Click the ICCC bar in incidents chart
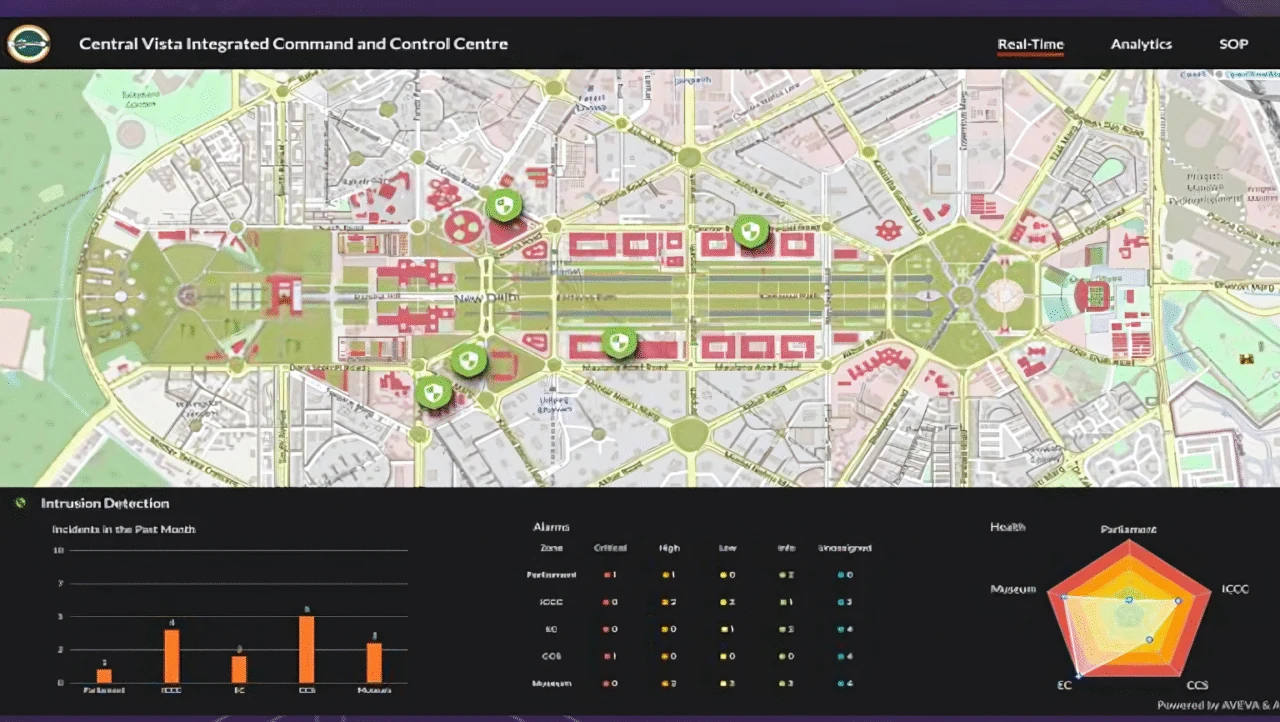 coord(172,656)
